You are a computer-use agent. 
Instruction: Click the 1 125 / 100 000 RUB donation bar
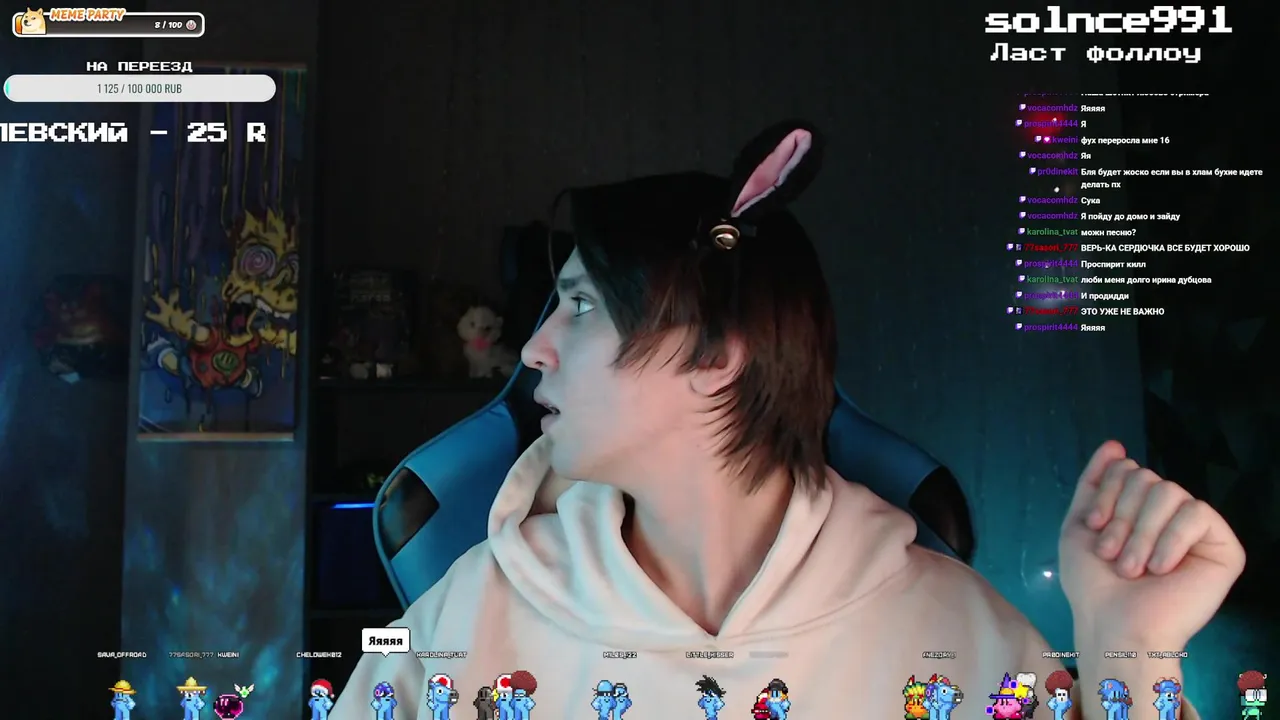tap(140, 89)
